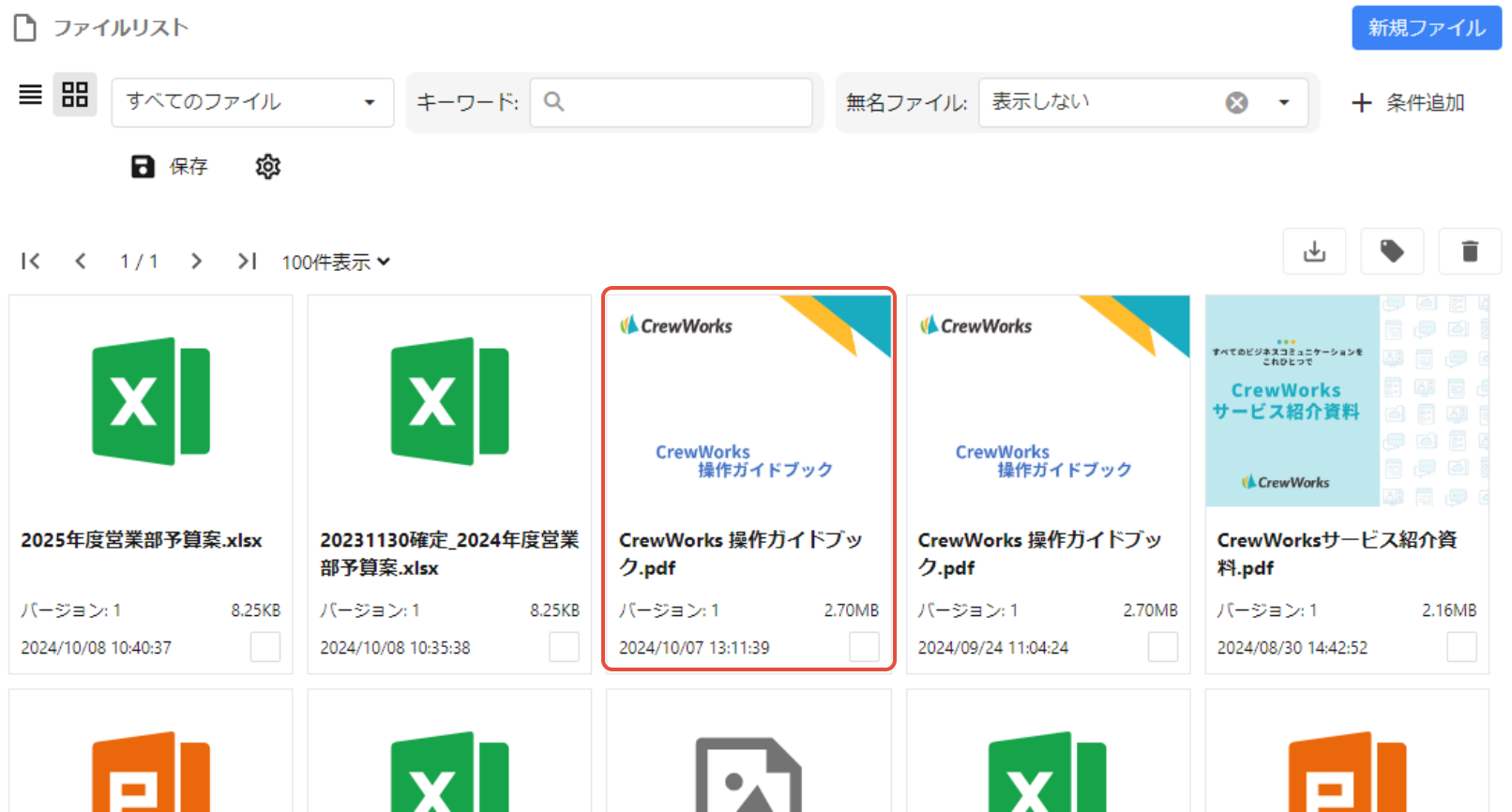Click the timestamp 2024/08/30 14:42:52
Image resolution: width=1512 pixels, height=812 pixels.
coord(1293,648)
